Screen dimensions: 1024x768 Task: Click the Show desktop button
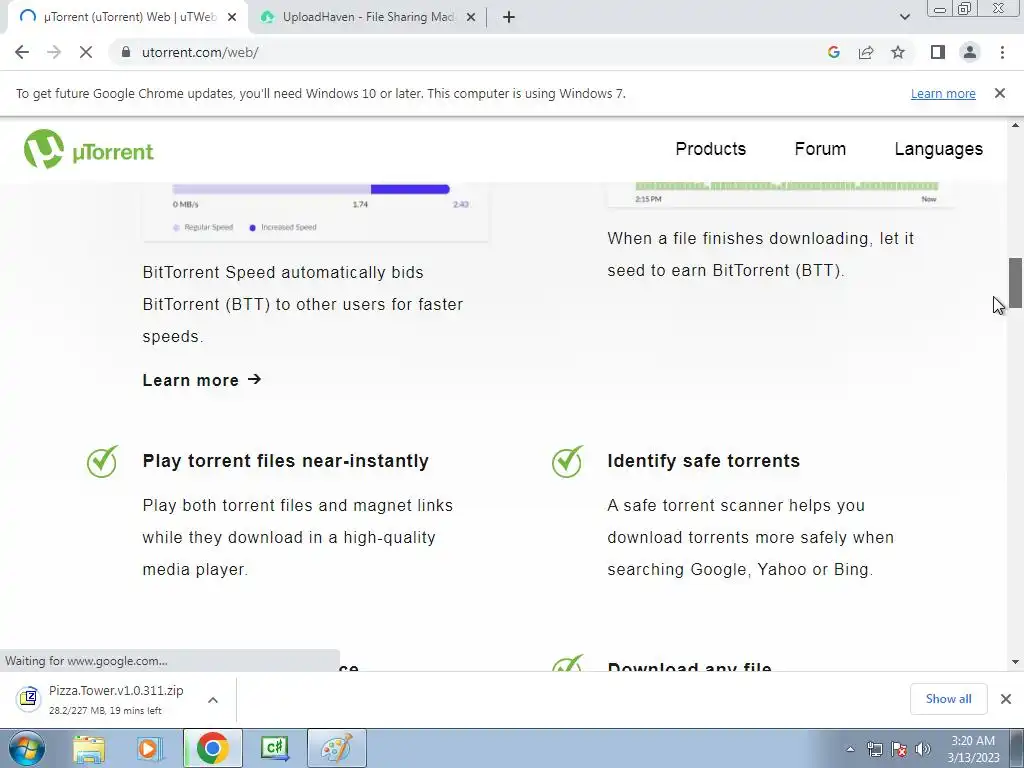pyautogui.click(x=1017, y=748)
